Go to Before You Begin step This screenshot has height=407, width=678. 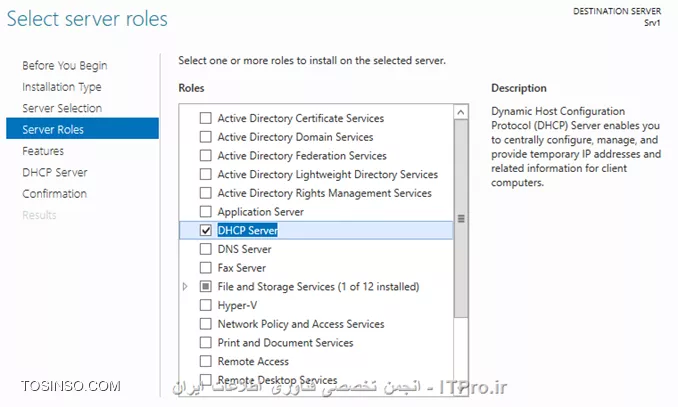point(65,65)
